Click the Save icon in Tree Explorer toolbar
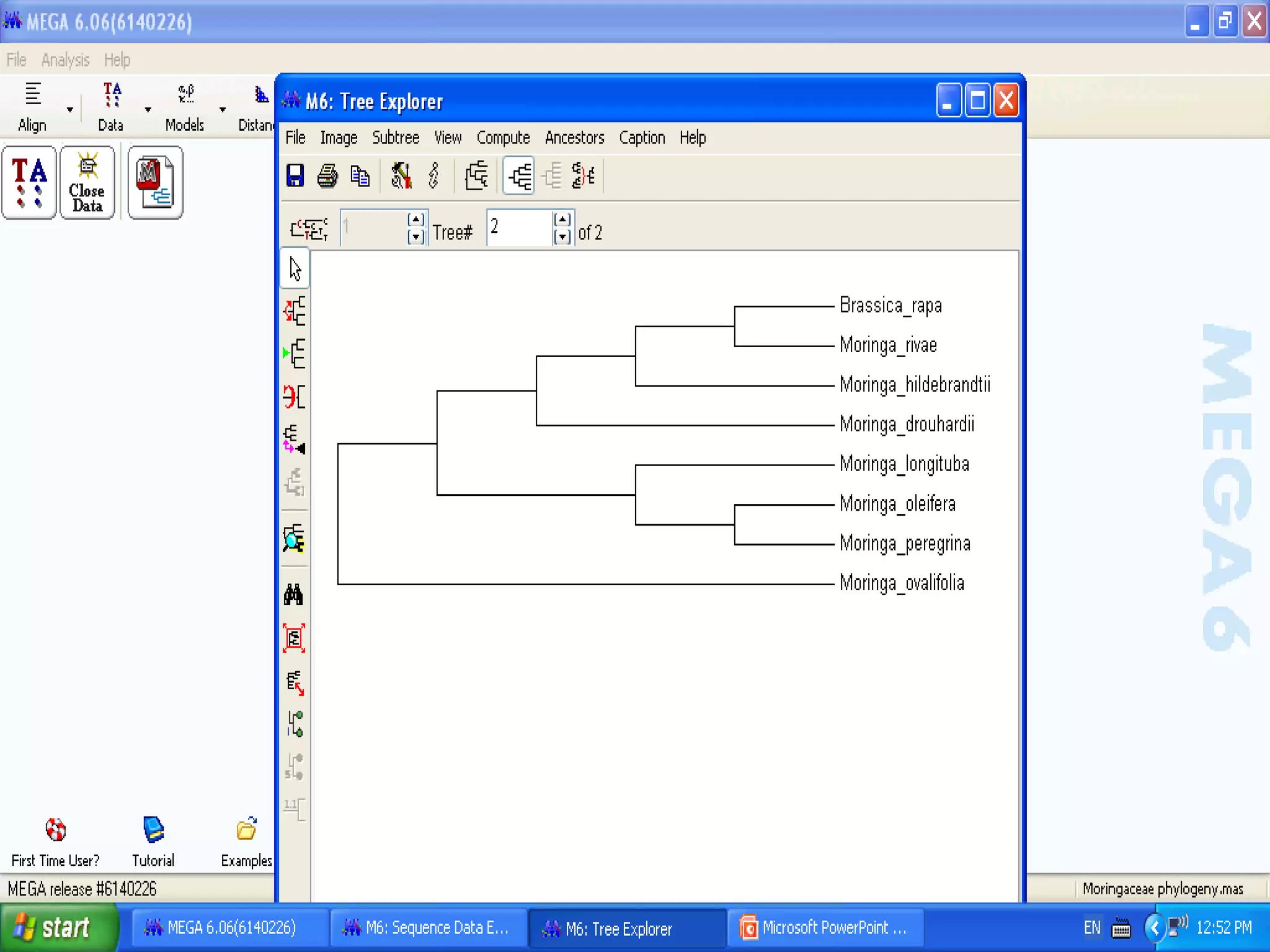Viewport: 1270px width, 952px height. [295, 175]
